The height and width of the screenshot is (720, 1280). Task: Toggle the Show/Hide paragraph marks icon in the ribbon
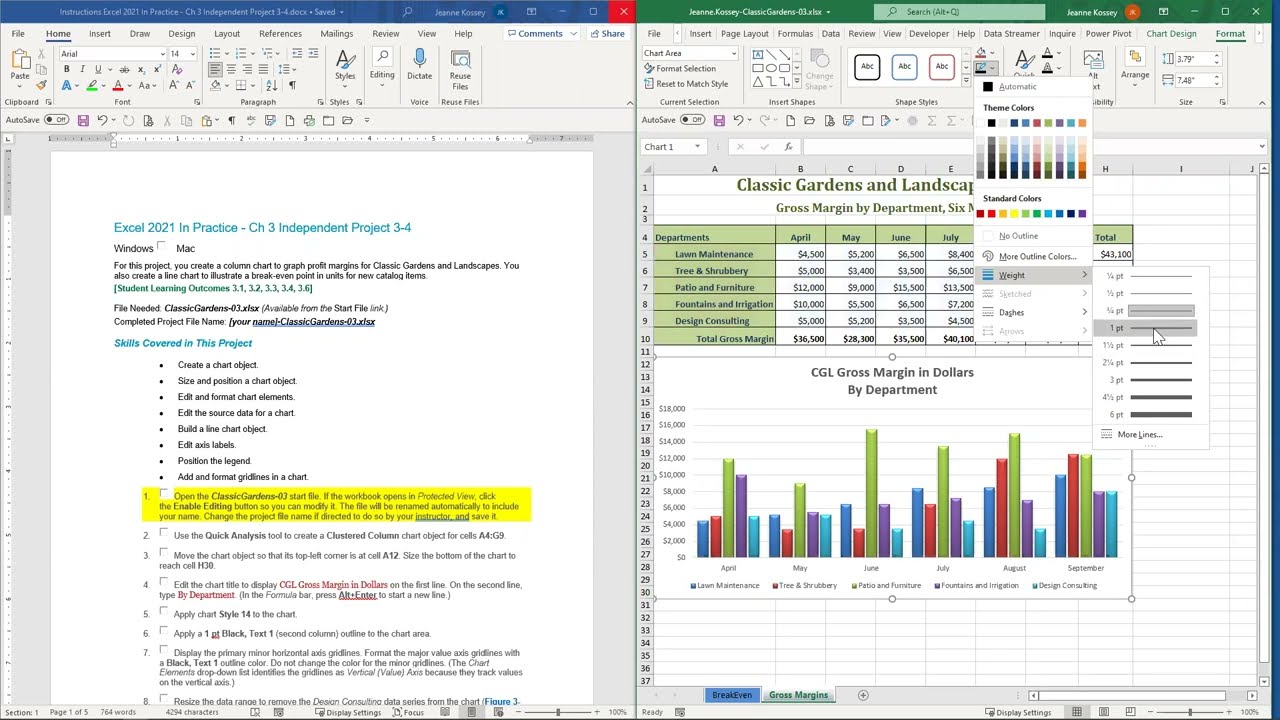(292, 86)
